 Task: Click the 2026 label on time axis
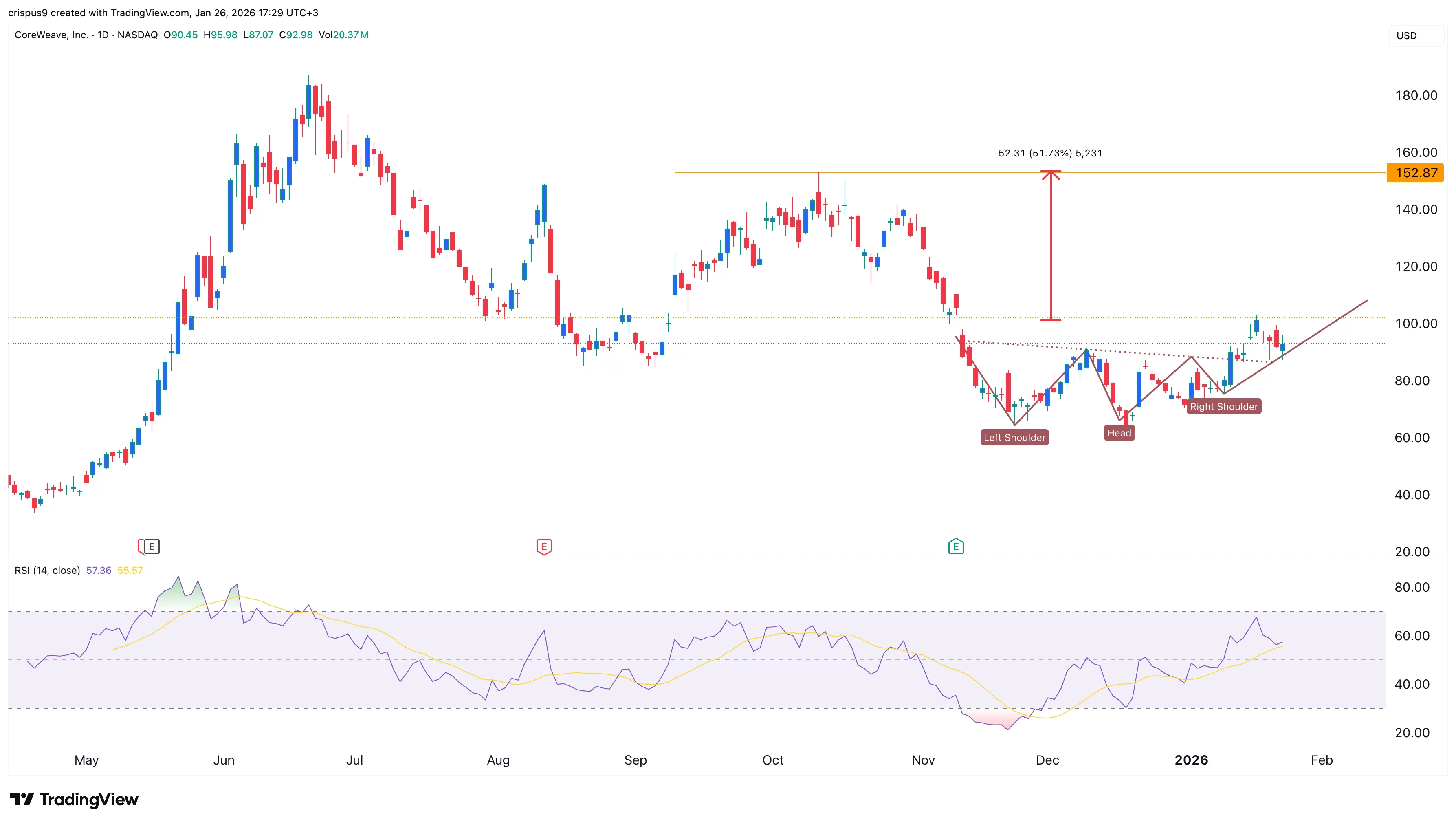(x=1191, y=760)
